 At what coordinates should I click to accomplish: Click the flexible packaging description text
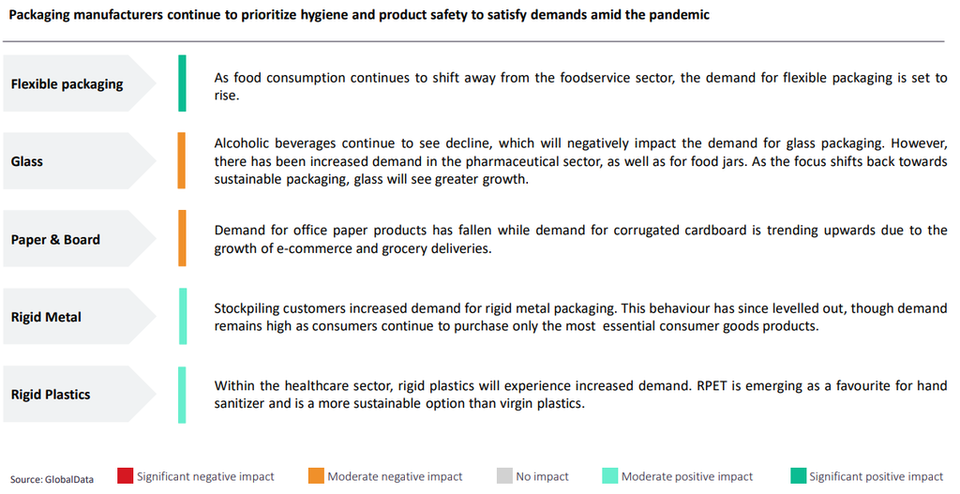click(x=580, y=87)
